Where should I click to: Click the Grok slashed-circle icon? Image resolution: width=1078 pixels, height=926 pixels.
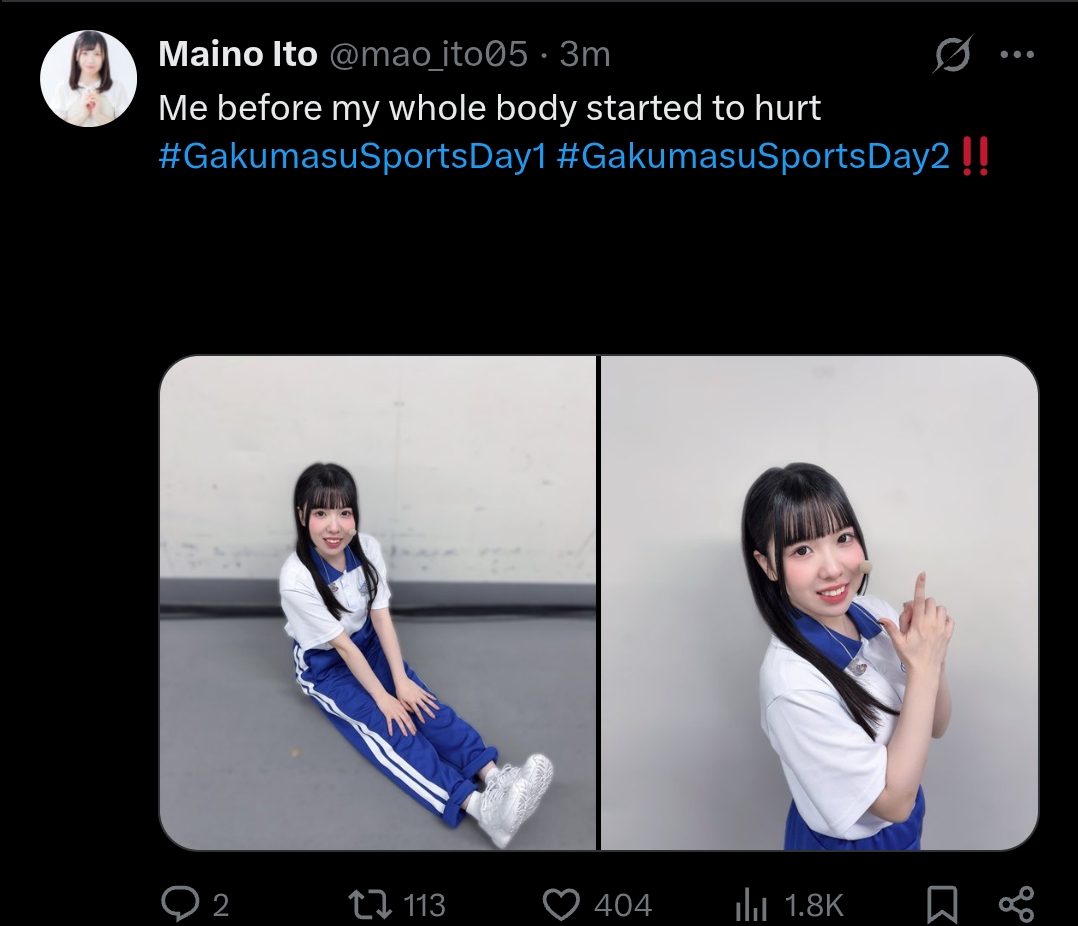tap(953, 54)
